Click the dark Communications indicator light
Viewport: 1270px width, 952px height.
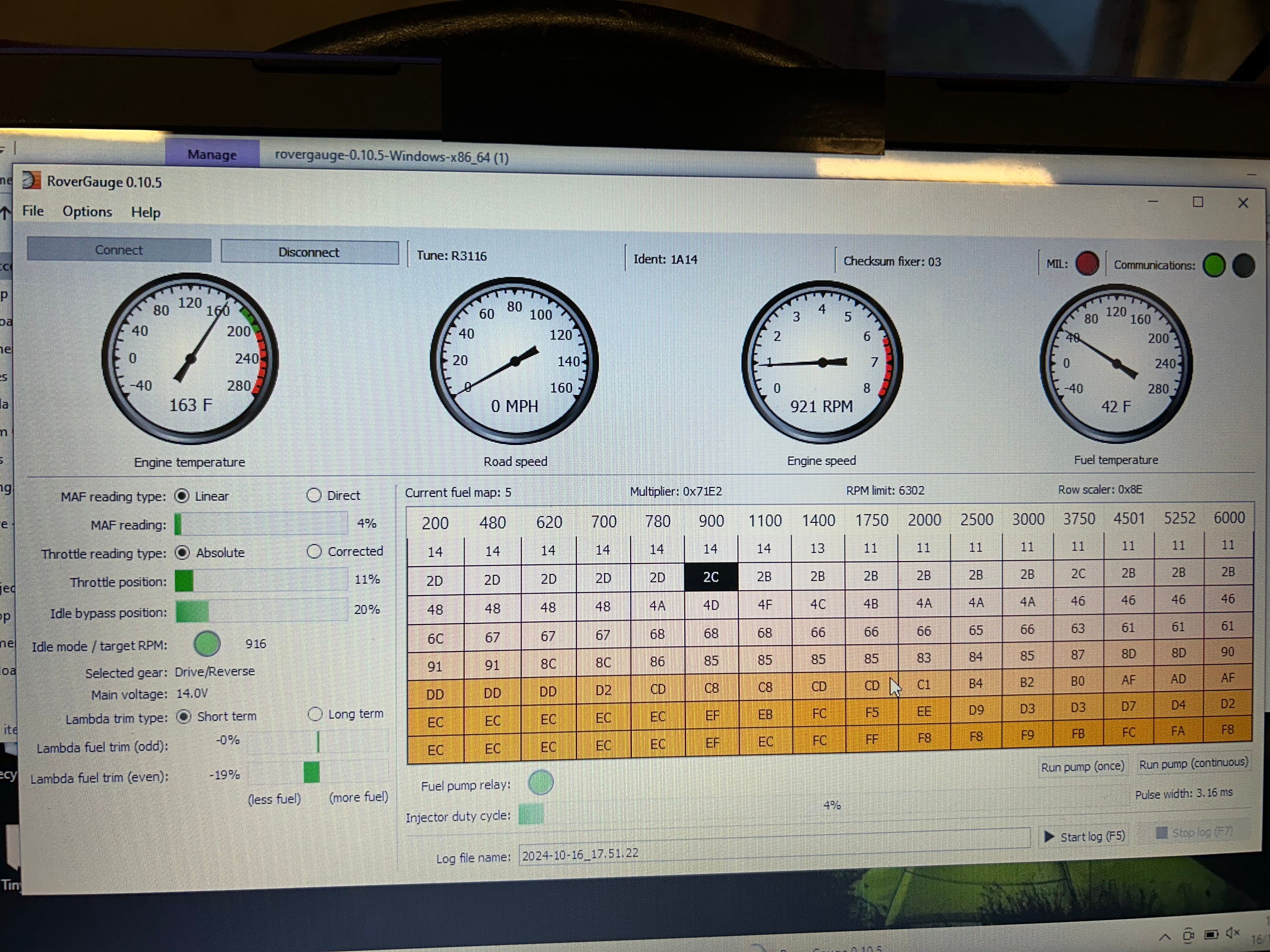click(x=1244, y=266)
